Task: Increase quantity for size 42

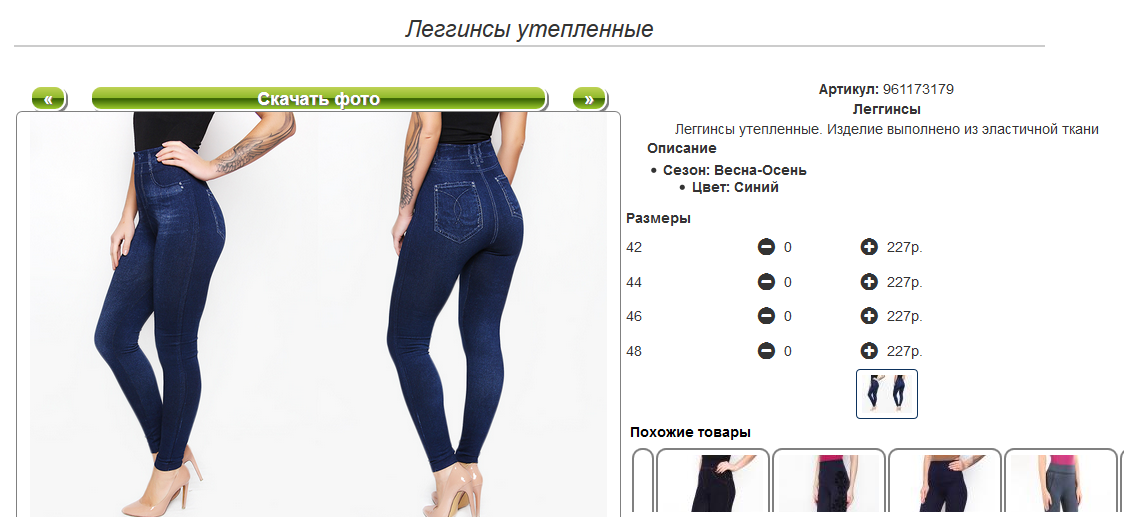Action: (x=869, y=247)
